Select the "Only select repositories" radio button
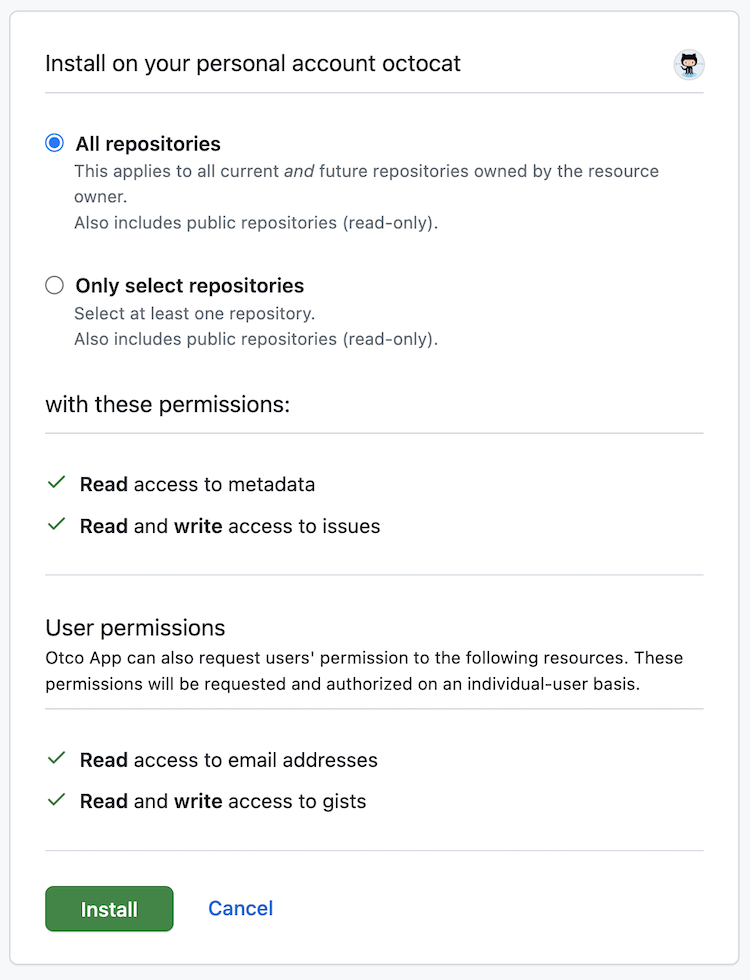The height and width of the screenshot is (980, 750). point(54,284)
